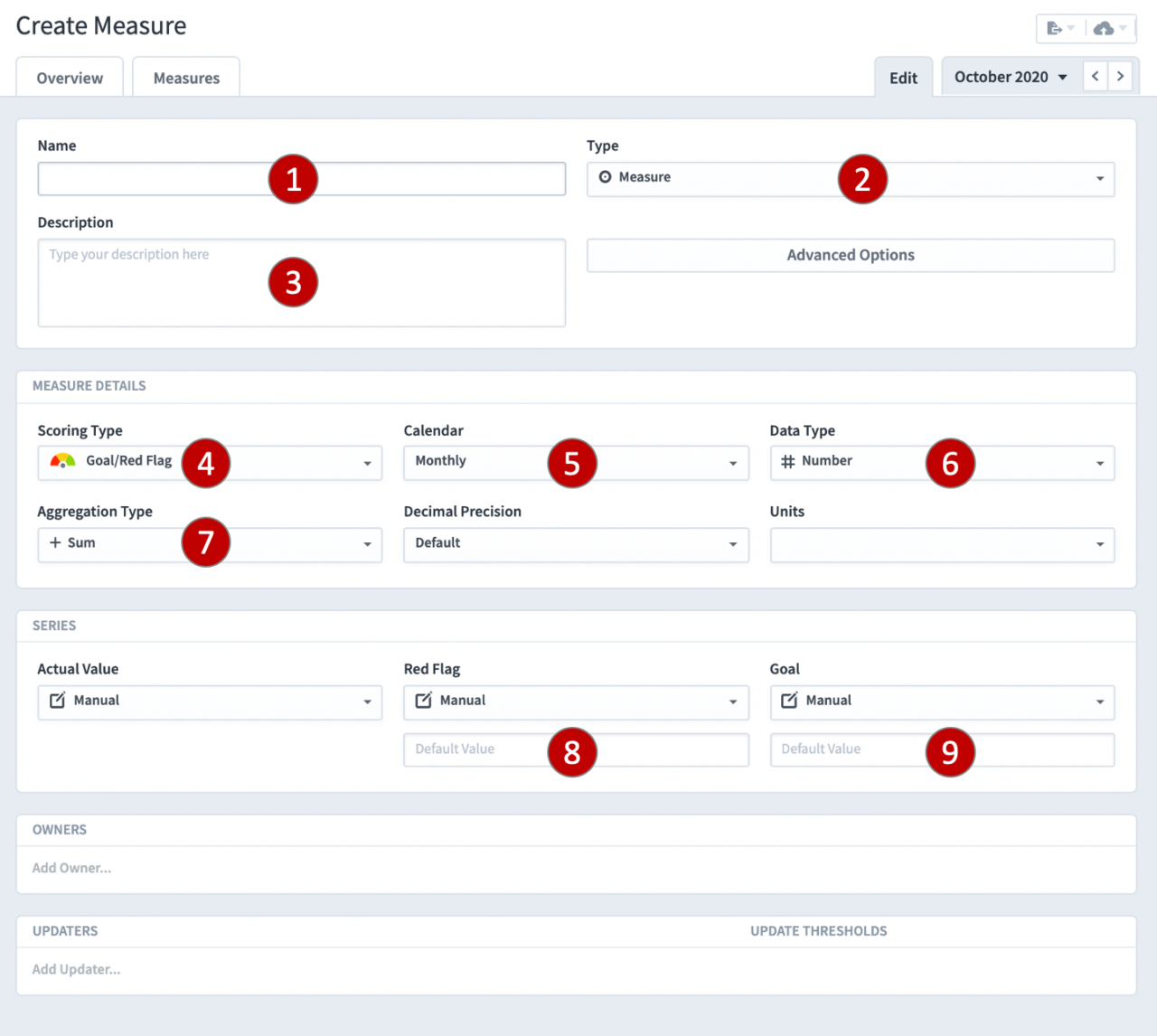Open the Goal series dropdown showing Manual

(x=1099, y=702)
